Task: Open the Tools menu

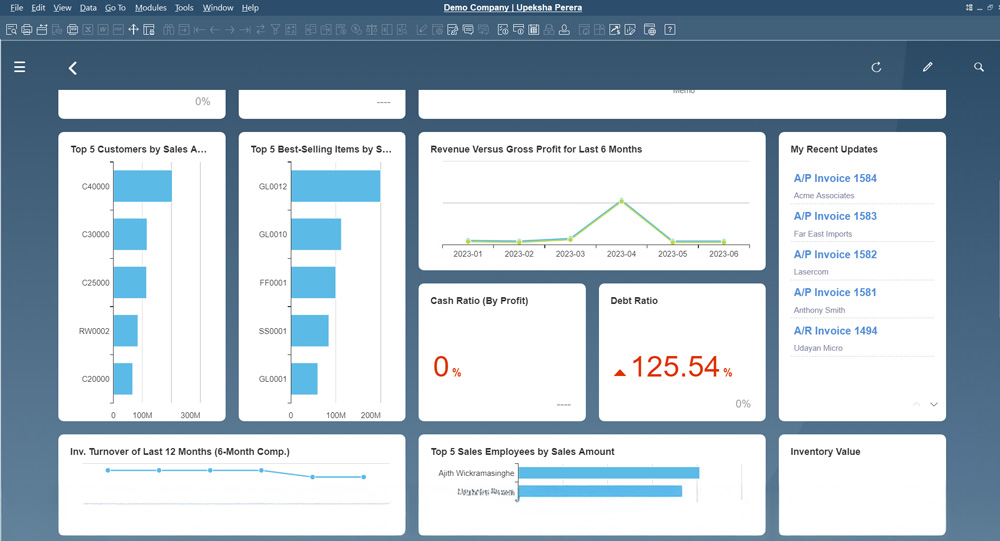Action: (184, 8)
